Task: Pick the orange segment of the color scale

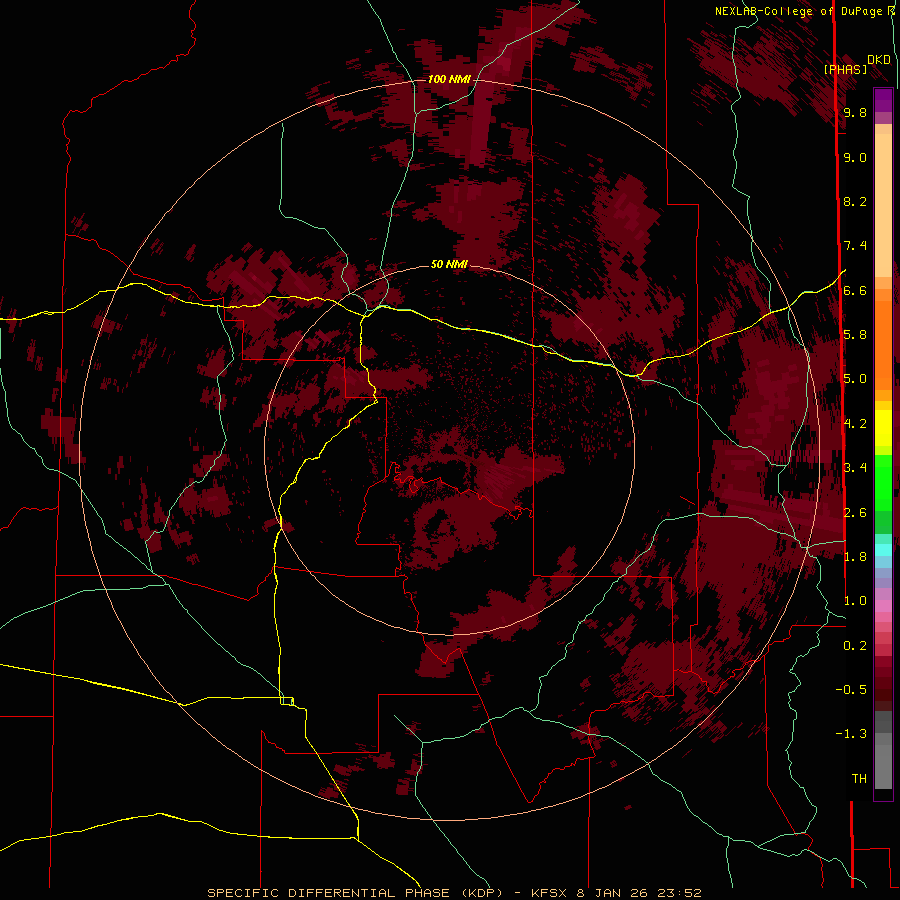Action: click(883, 346)
